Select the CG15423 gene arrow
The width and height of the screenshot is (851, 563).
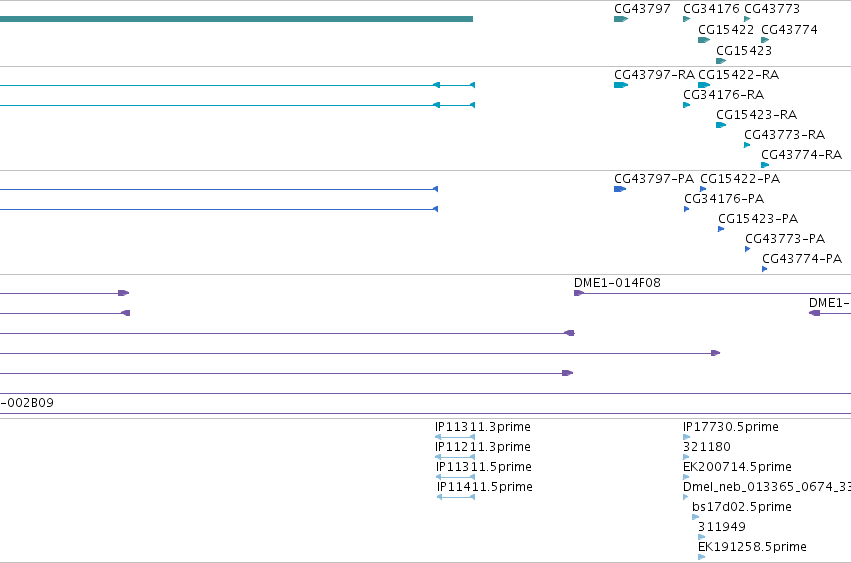(721, 61)
